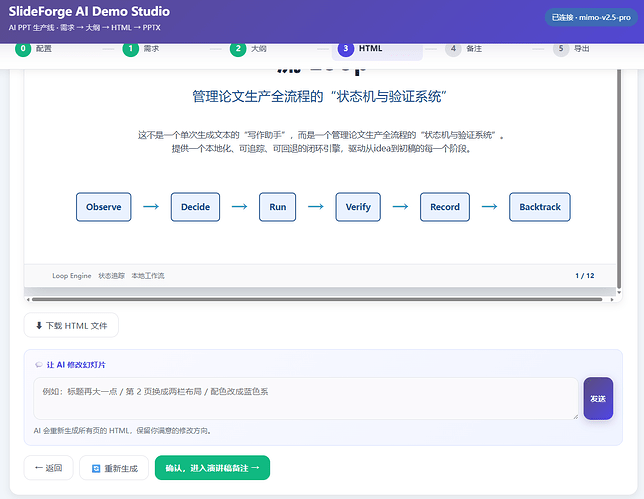
Task: Go to step 0 配置
Action: pos(34,48)
